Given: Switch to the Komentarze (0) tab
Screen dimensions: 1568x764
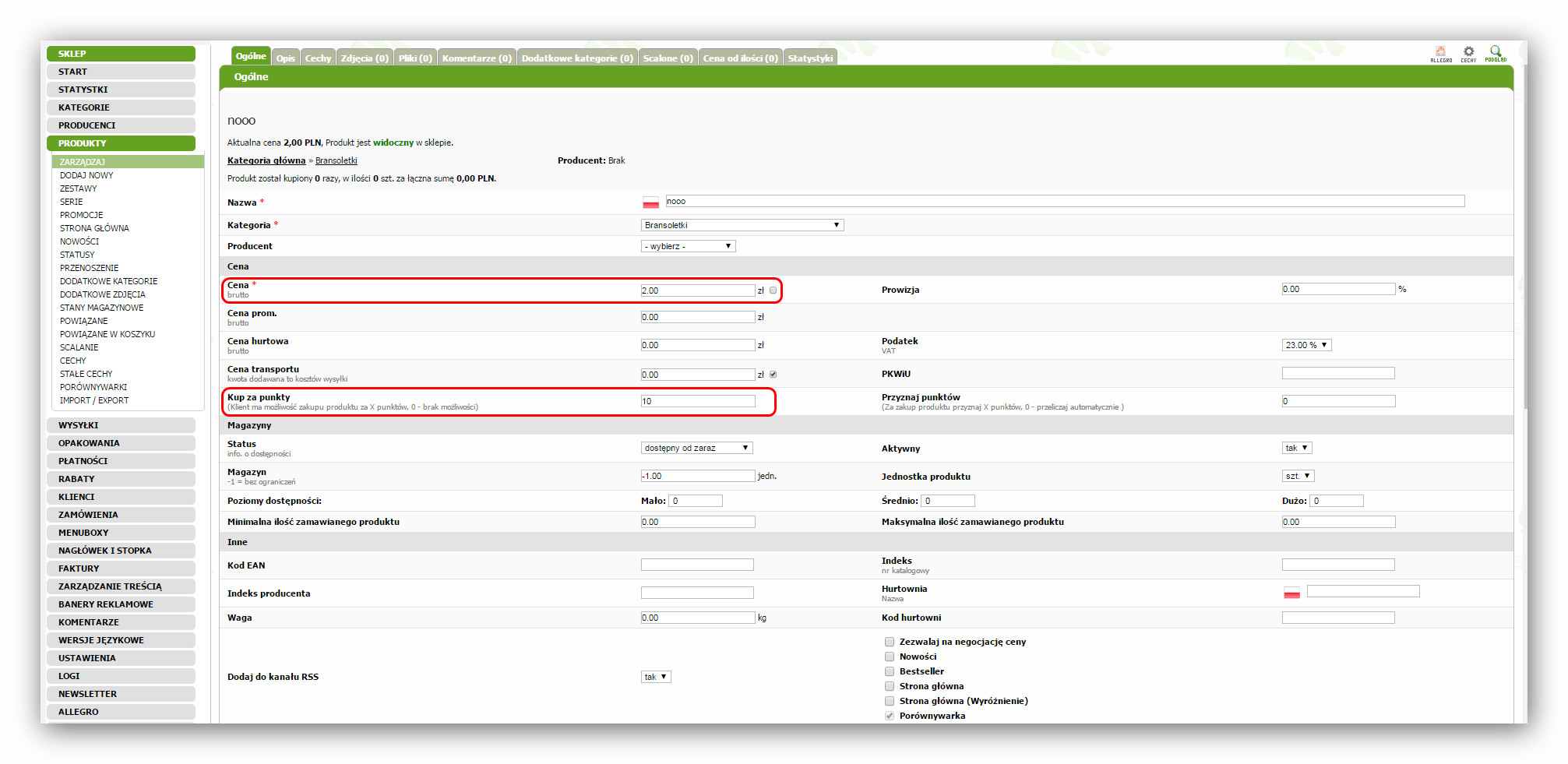Looking at the screenshot, I should (x=477, y=58).
